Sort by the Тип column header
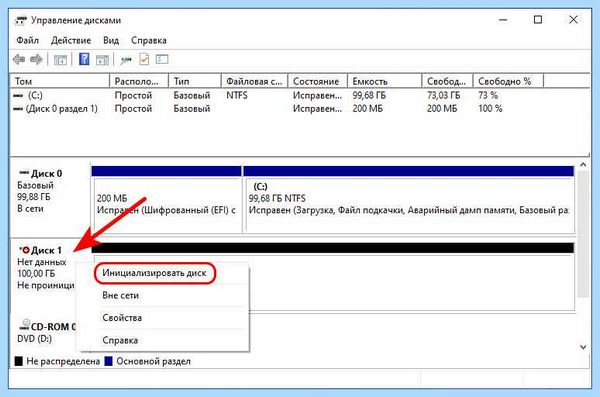The width and height of the screenshot is (600, 397). pyautogui.click(x=195, y=81)
